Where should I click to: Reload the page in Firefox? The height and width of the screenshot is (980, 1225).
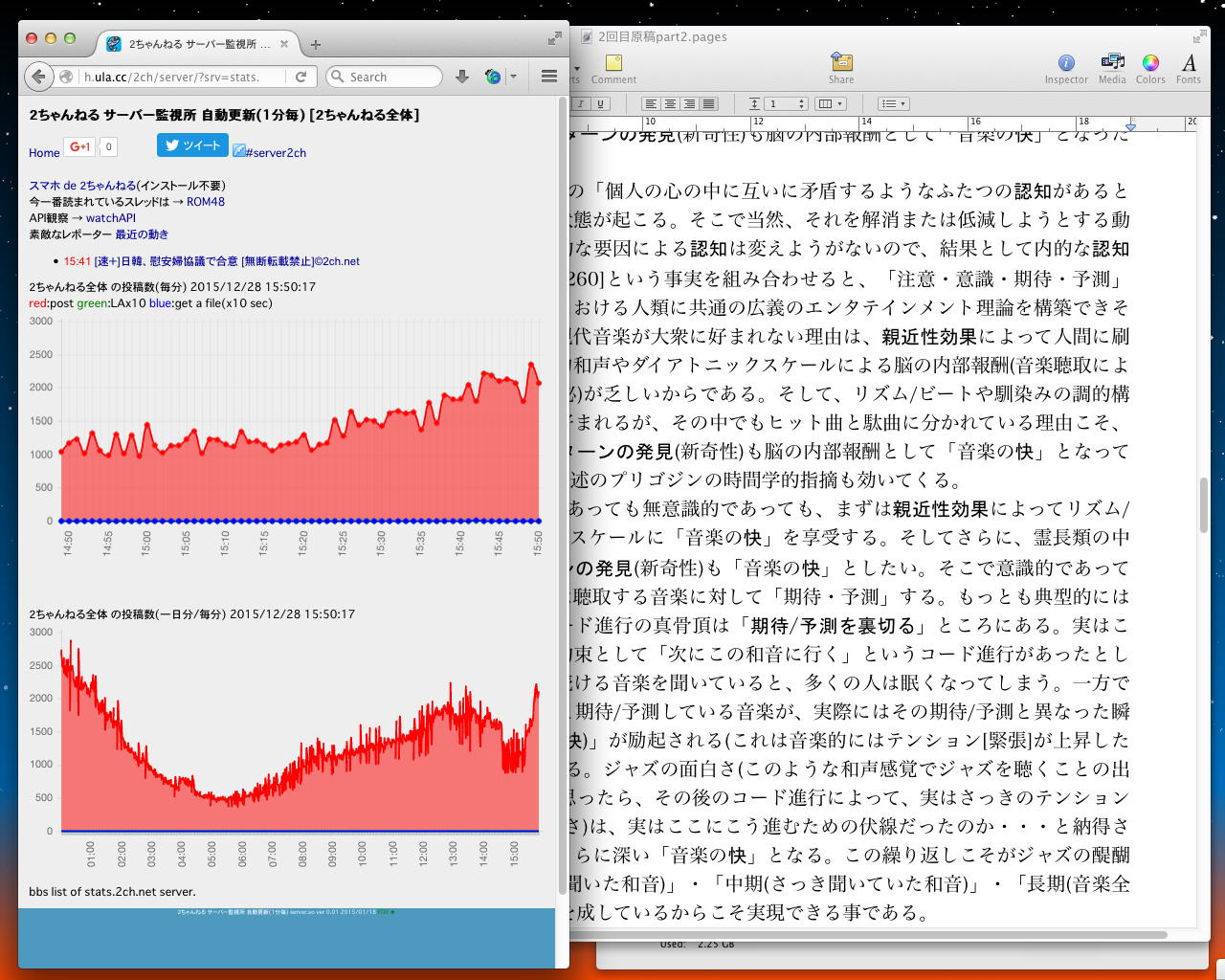pos(301,77)
